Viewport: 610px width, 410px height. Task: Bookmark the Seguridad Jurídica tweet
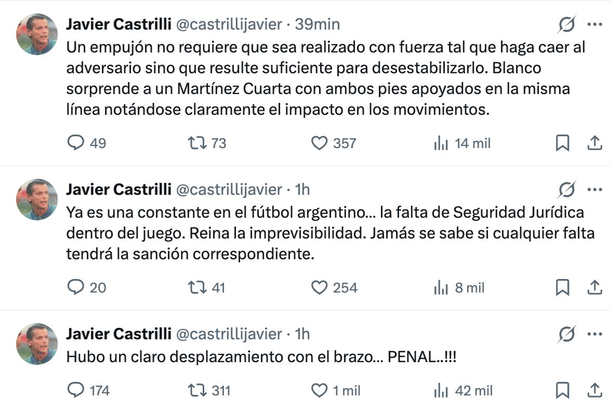click(563, 288)
